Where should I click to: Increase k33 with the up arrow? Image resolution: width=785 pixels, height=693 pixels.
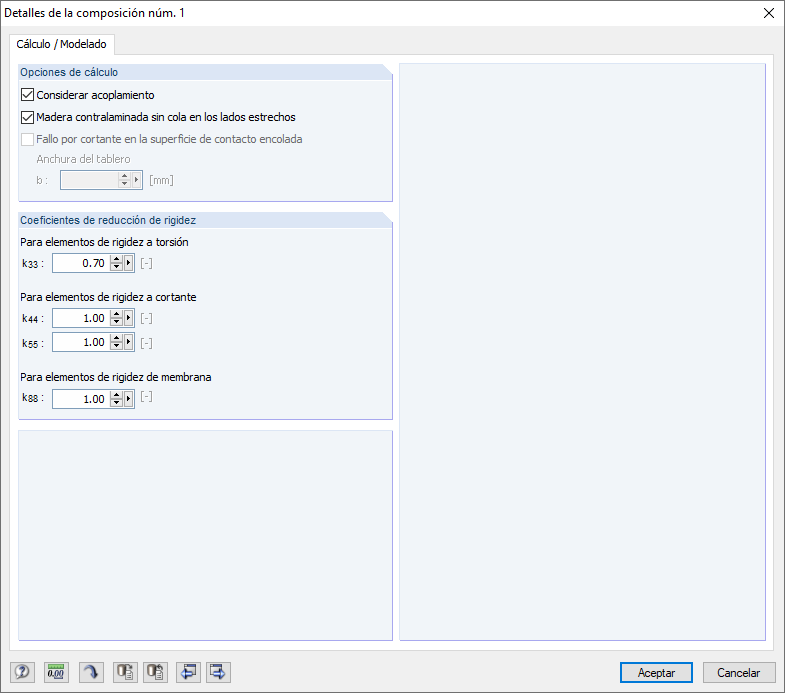(117, 259)
